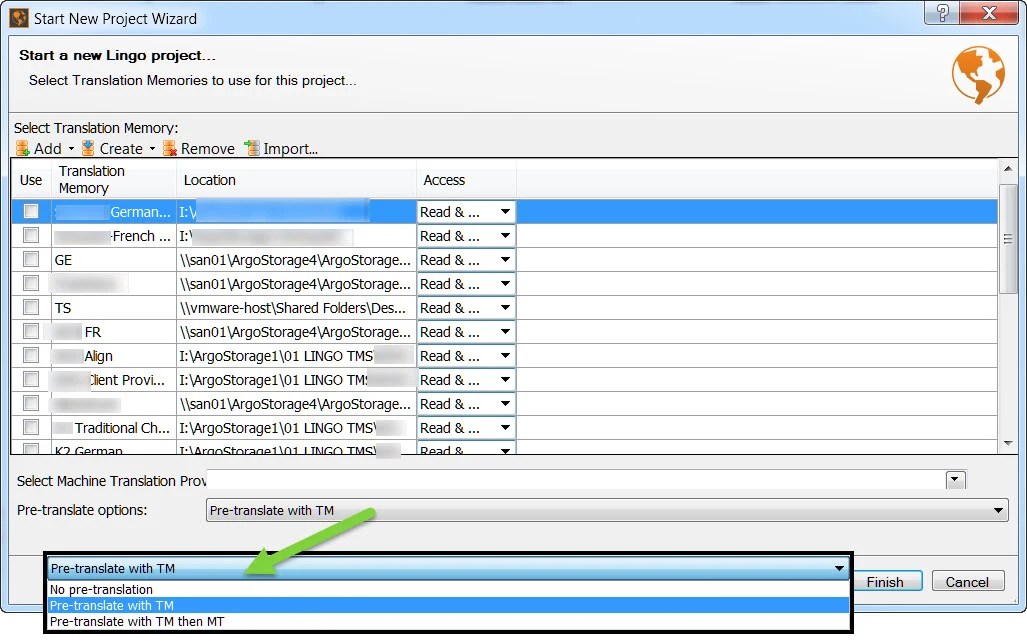Sort by Access column header
This screenshot has height=643, width=1027.
[466, 180]
